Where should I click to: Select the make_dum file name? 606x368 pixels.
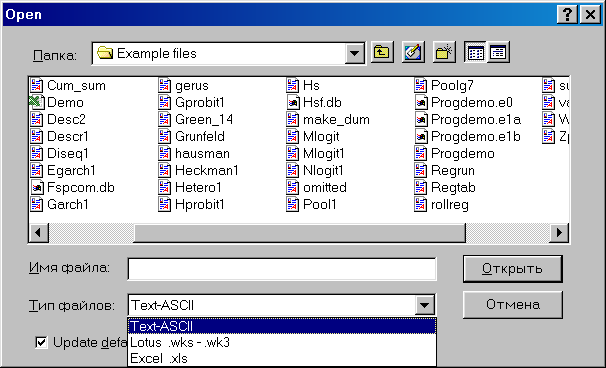[336, 119]
